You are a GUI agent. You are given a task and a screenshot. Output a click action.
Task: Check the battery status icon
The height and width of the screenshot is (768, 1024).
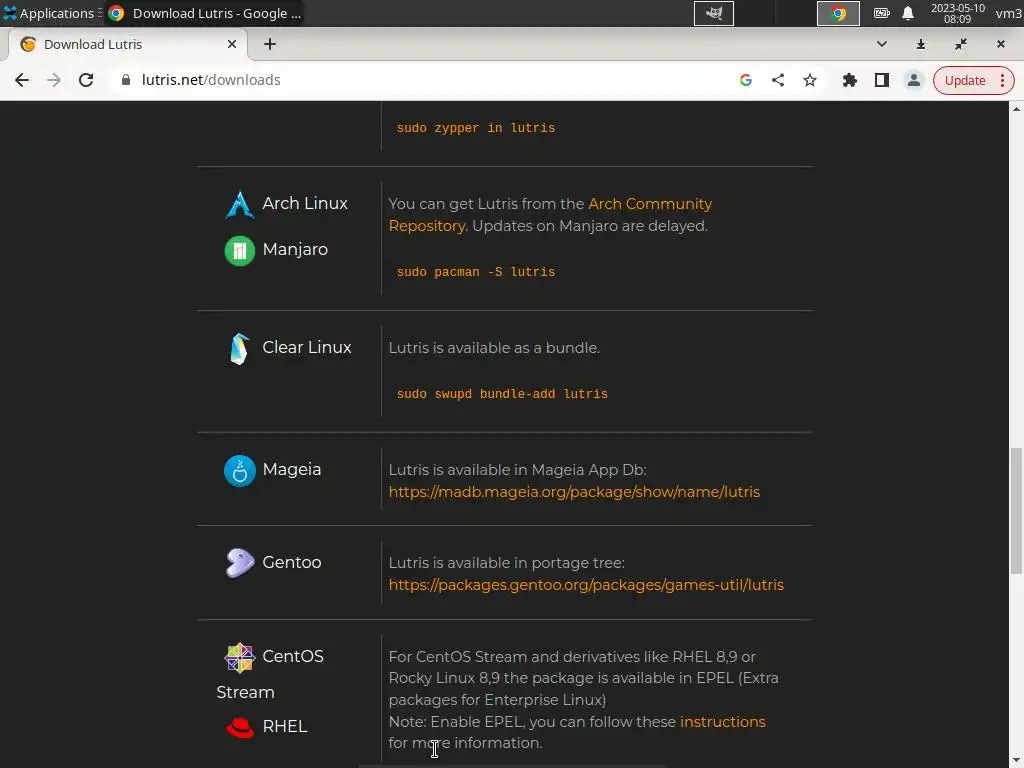882,13
